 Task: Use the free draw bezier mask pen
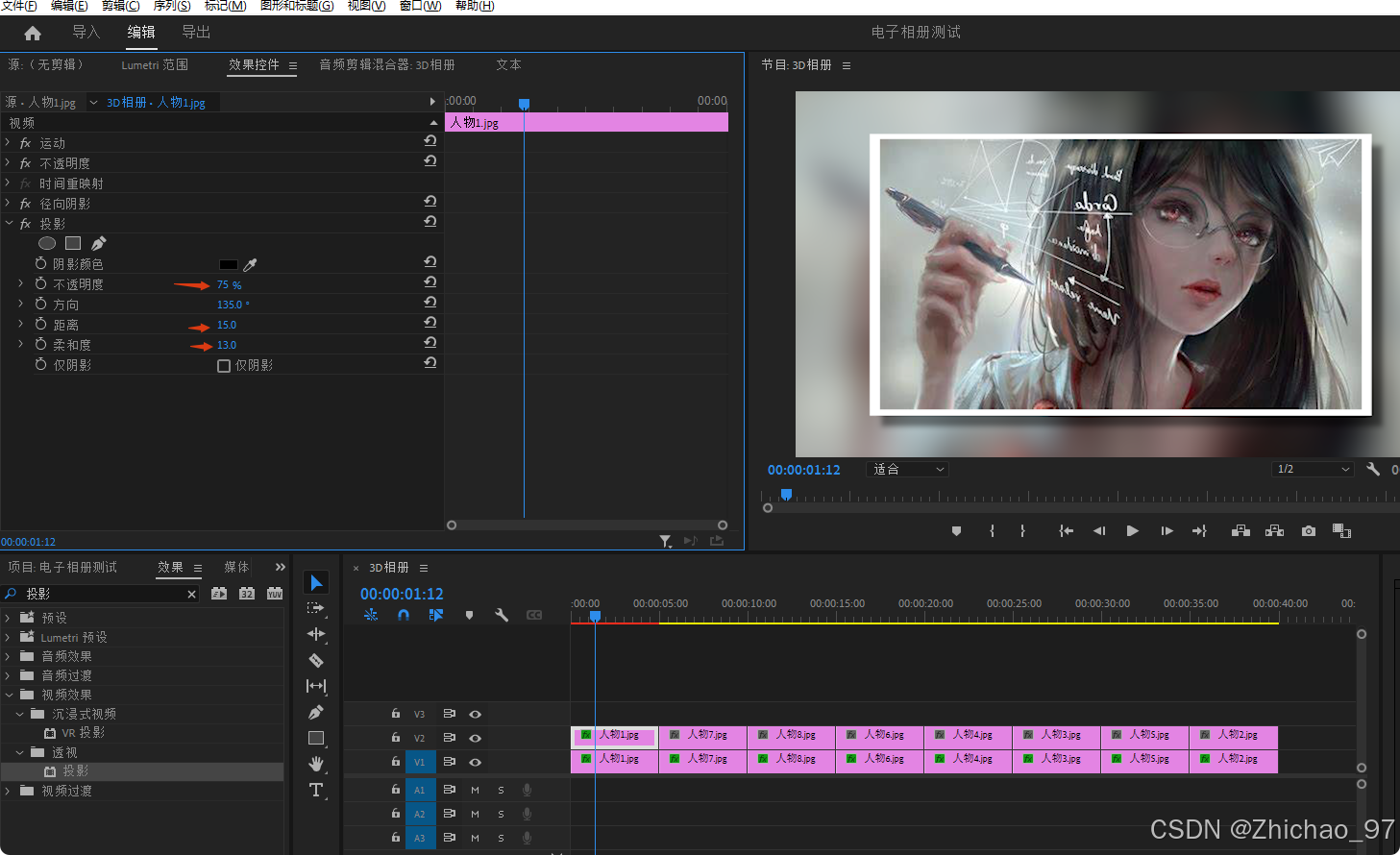point(99,243)
